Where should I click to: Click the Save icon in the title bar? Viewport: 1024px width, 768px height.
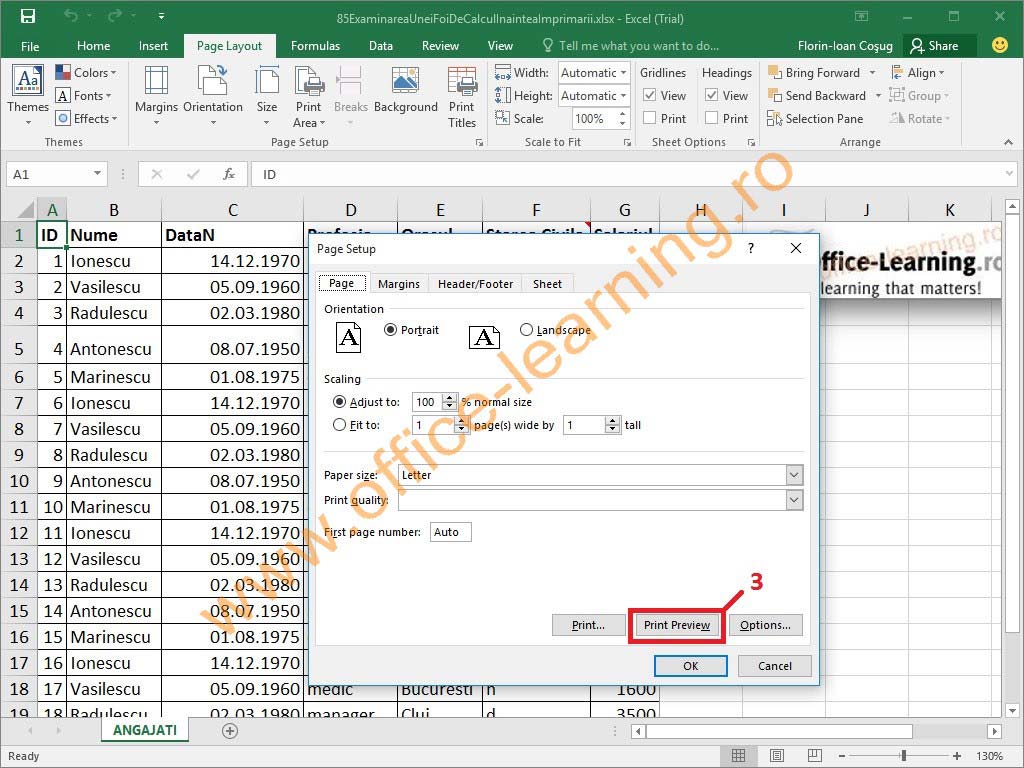[27, 16]
